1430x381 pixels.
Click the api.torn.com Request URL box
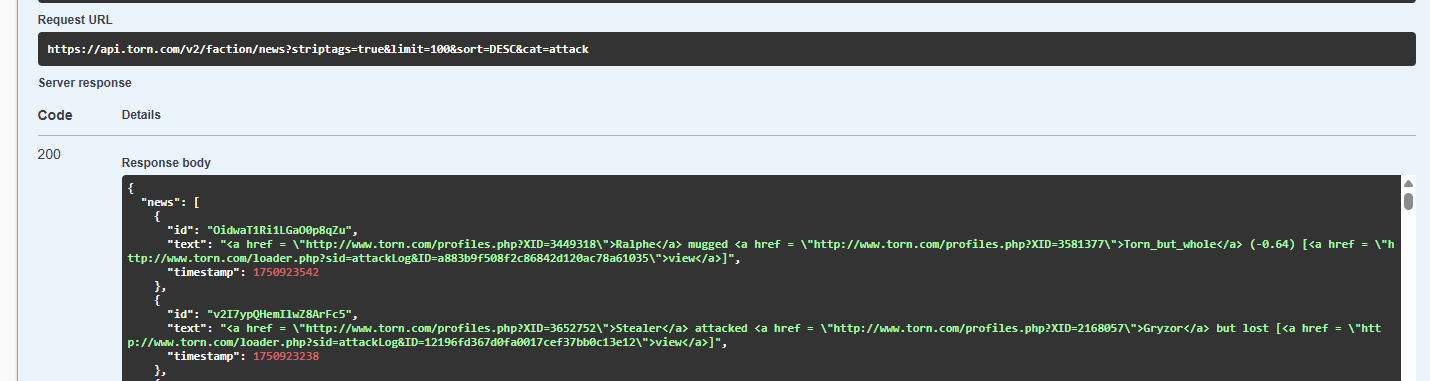coord(727,49)
